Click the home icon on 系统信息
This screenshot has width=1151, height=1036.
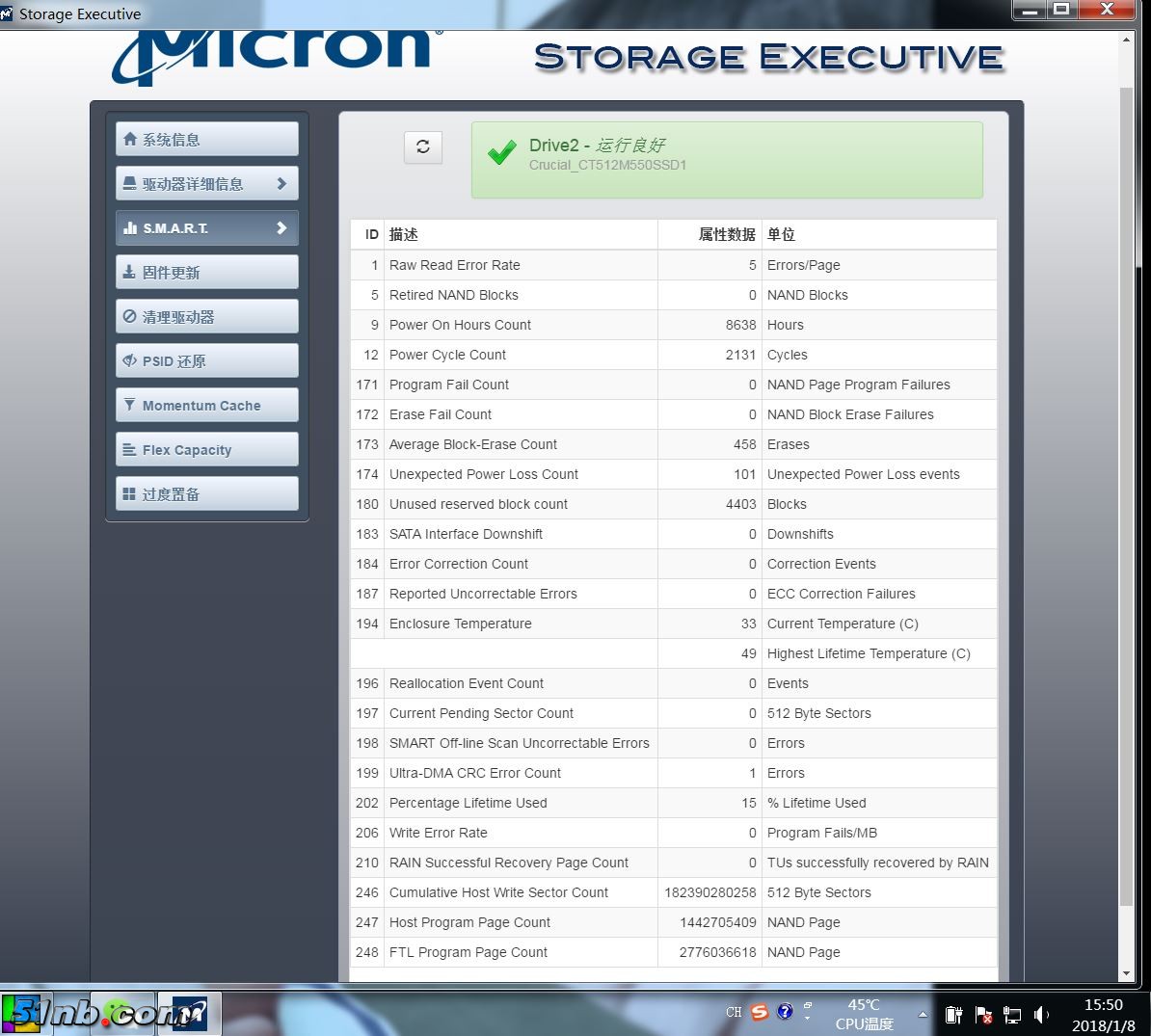click(x=130, y=140)
